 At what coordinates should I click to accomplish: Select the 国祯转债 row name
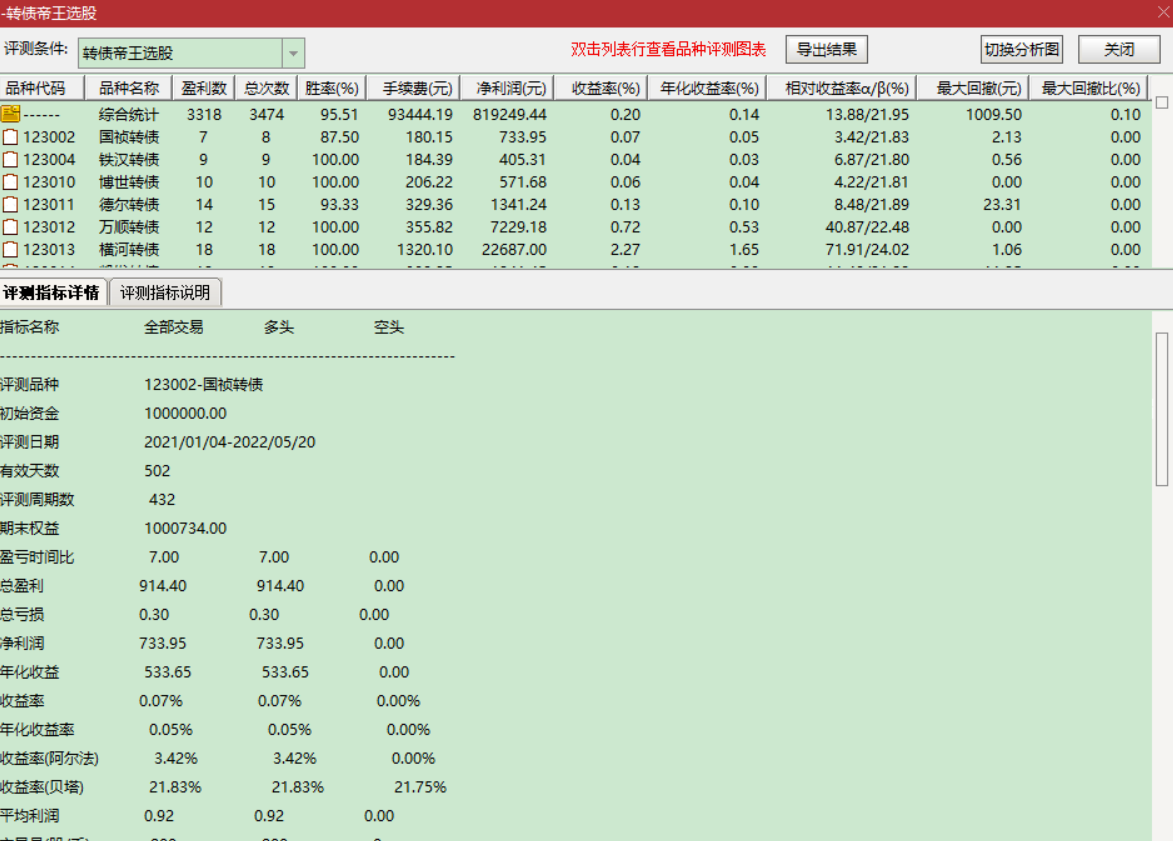129,137
